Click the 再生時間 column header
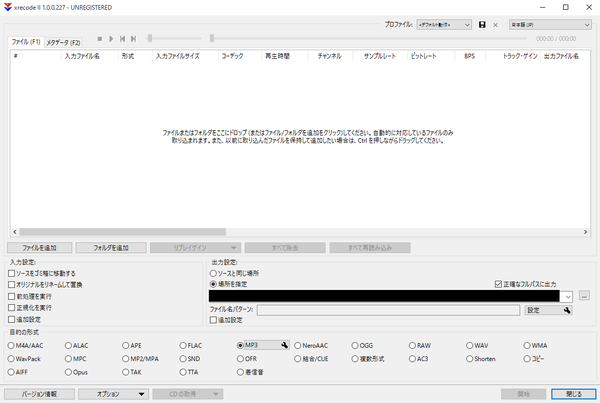The height and width of the screenshot is (403, 600). pos(284,56)
